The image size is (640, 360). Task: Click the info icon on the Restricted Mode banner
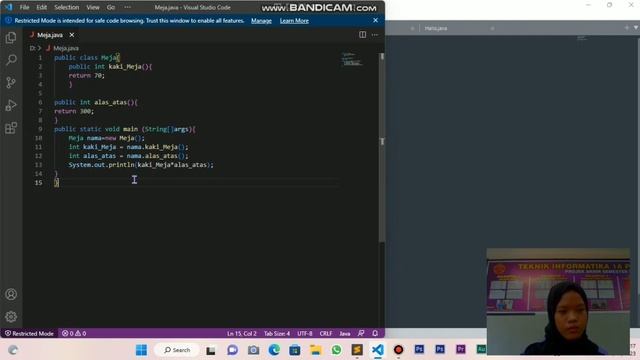8,20
